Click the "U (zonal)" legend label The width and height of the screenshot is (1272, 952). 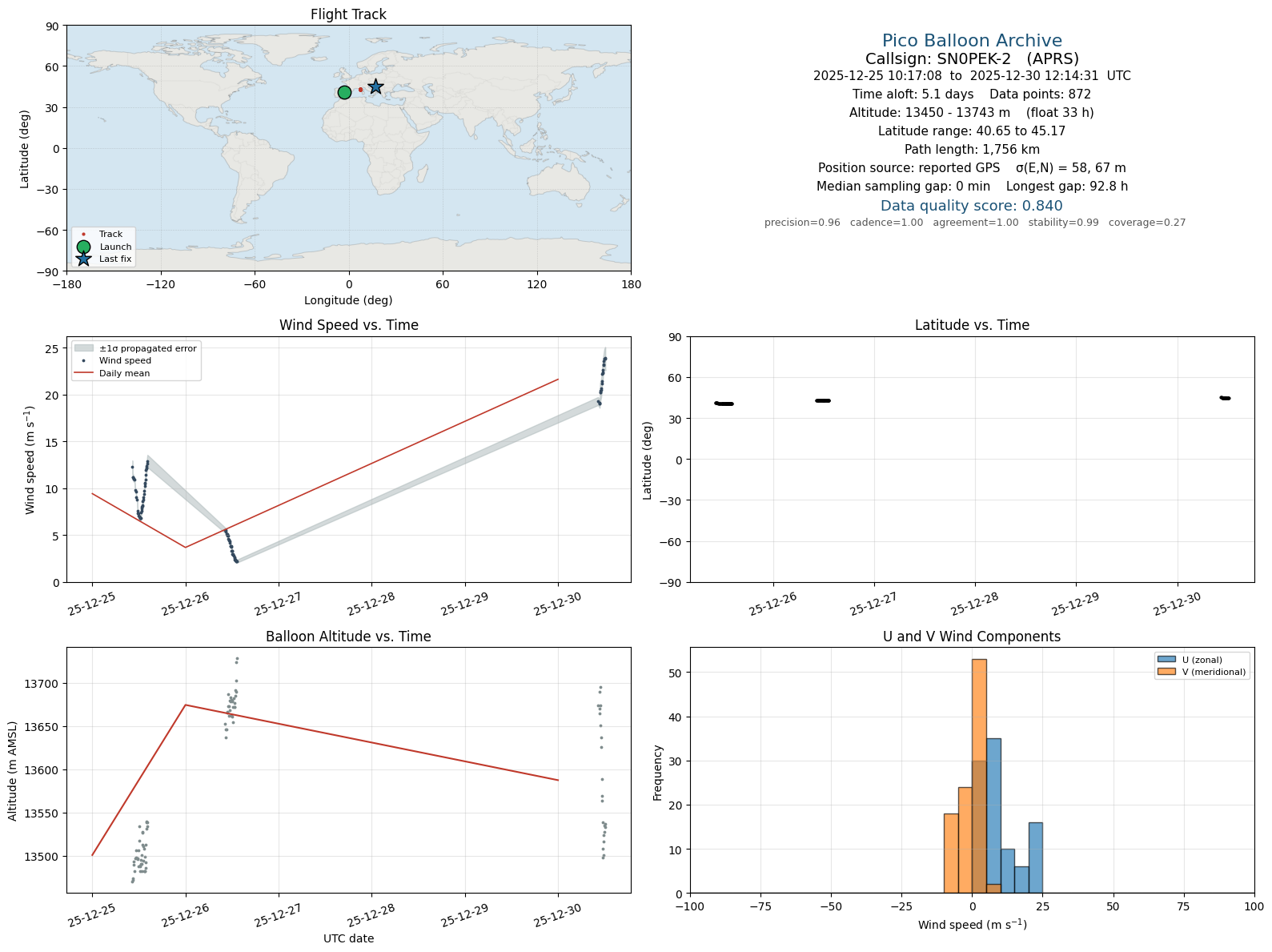point(1202,660)
